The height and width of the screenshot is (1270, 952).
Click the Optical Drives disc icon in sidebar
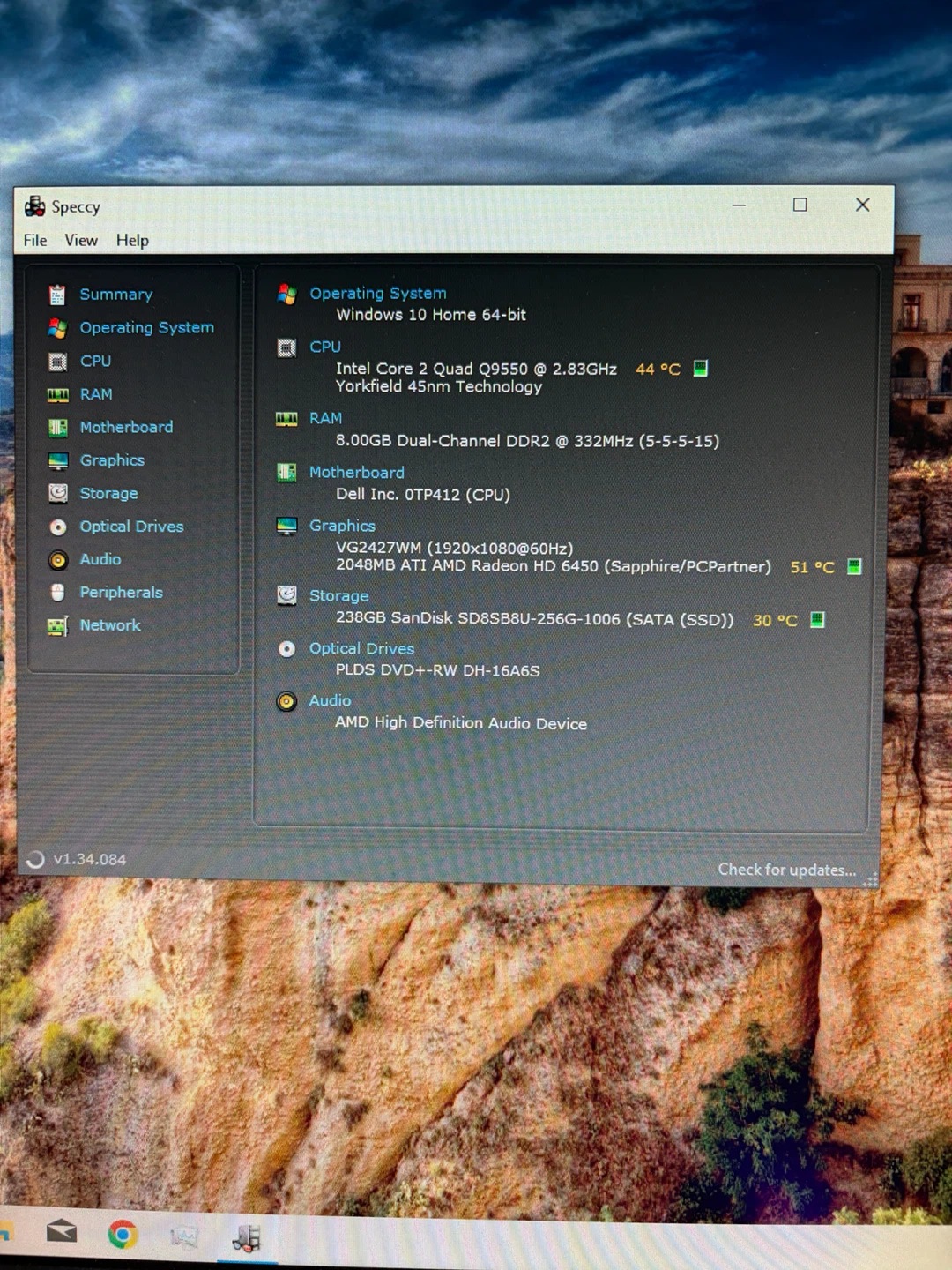pyautogui.click(x=57, y=527)
